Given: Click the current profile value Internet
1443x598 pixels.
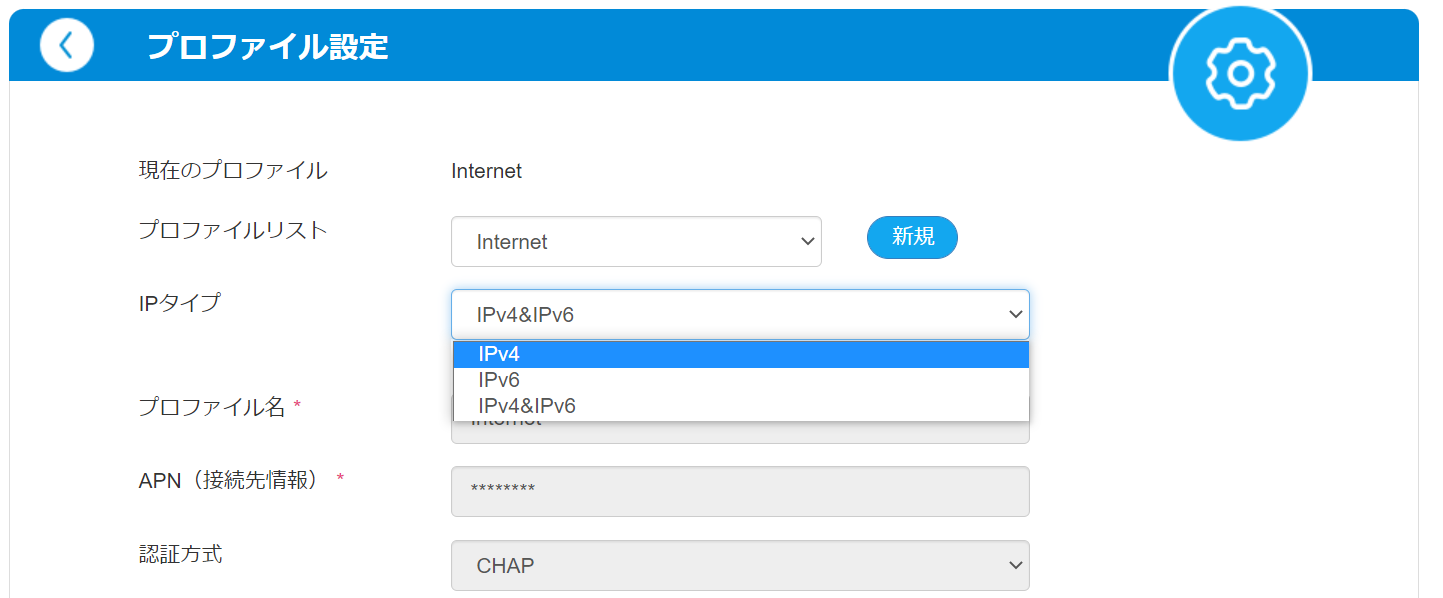Looking at the screenshot, I should pyautogui.click(x=487, y=171).
